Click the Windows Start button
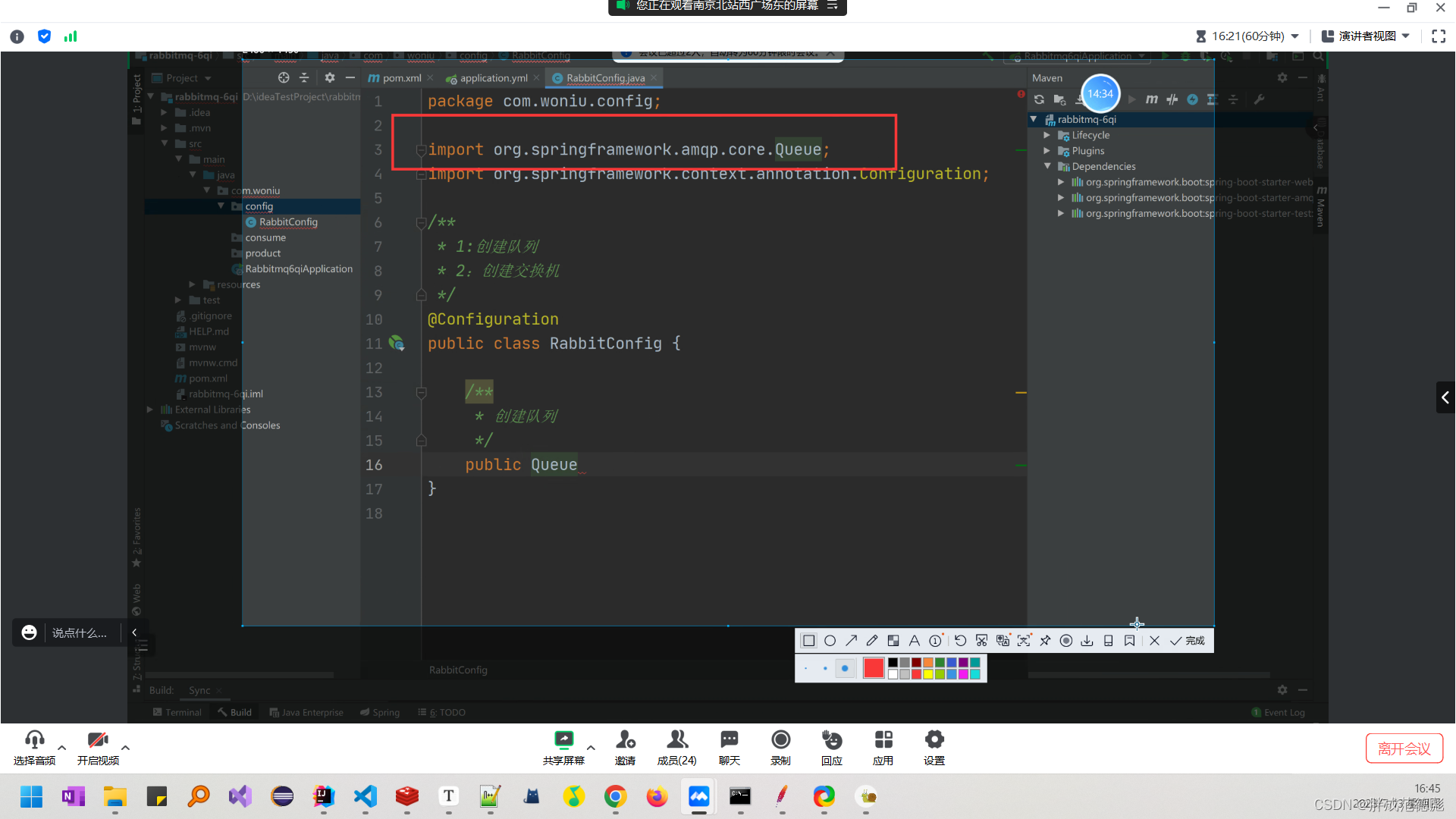Screen dimensions: 1456x819 pyautogui.click(x=31, y=796)
